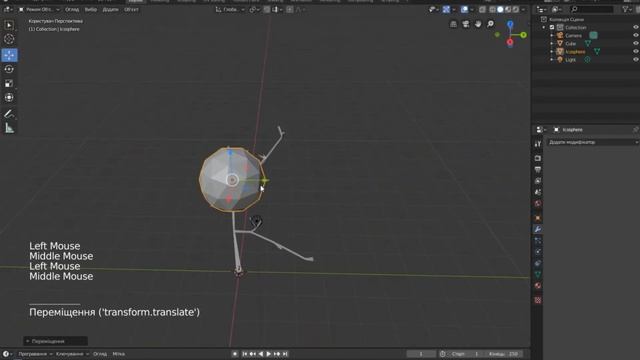Open the View Layer properties tab
The height and width of the screenshot is (360, 640).
pos(538,181)
